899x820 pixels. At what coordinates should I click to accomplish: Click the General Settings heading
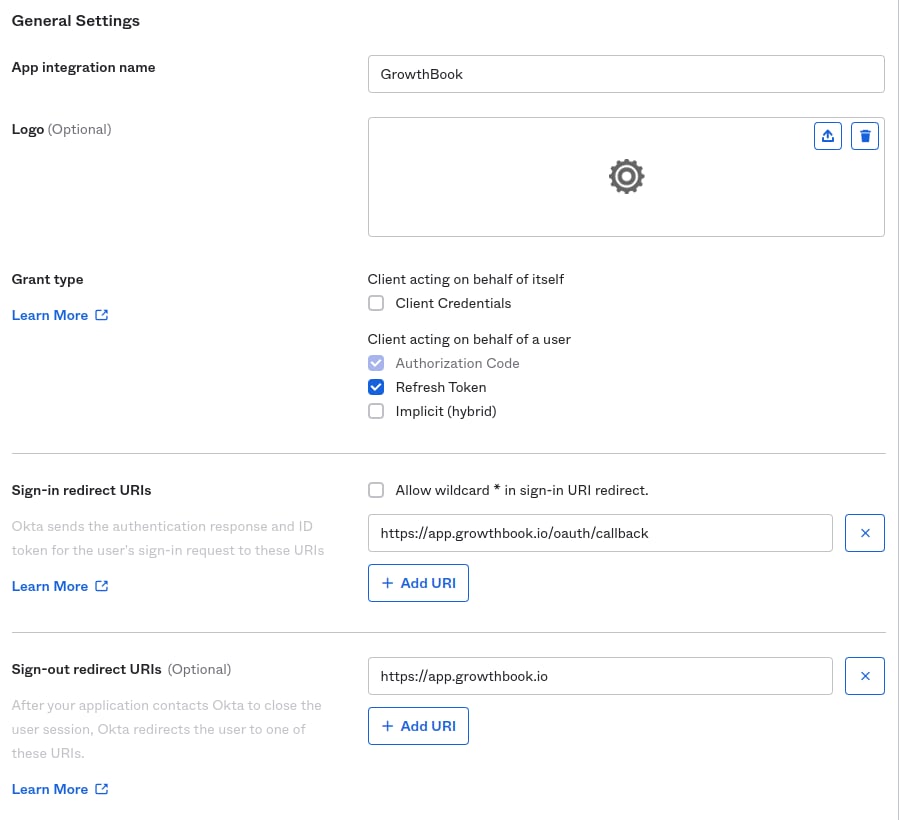coord(76,21)
